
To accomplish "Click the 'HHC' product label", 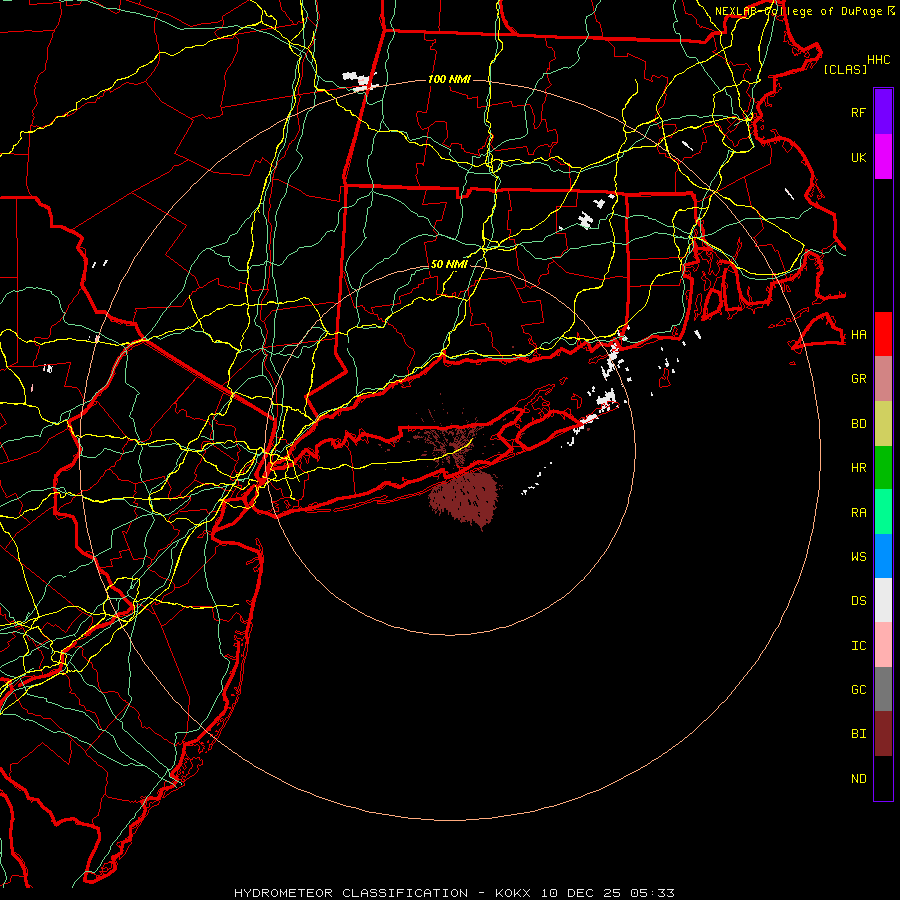I will [x=879, y=60].
